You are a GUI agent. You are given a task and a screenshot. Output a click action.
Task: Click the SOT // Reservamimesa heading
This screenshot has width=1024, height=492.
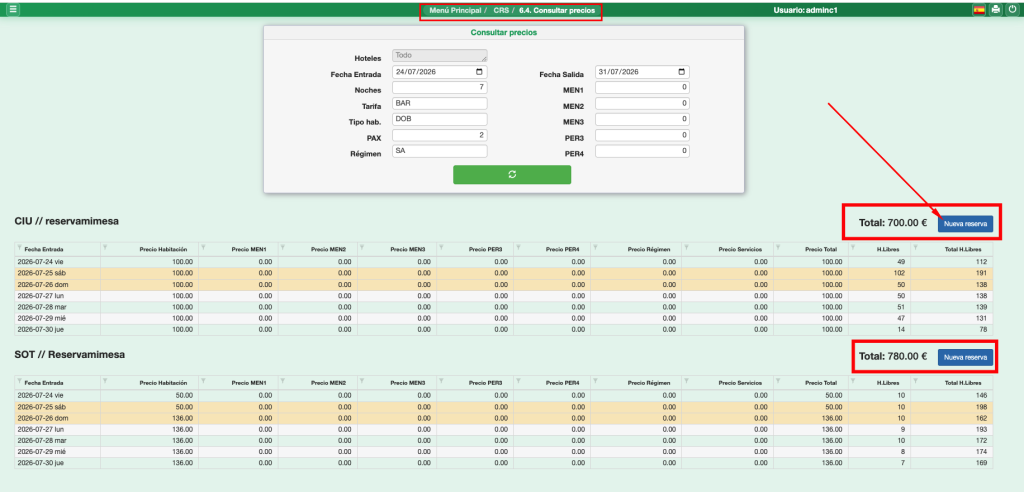70,355
